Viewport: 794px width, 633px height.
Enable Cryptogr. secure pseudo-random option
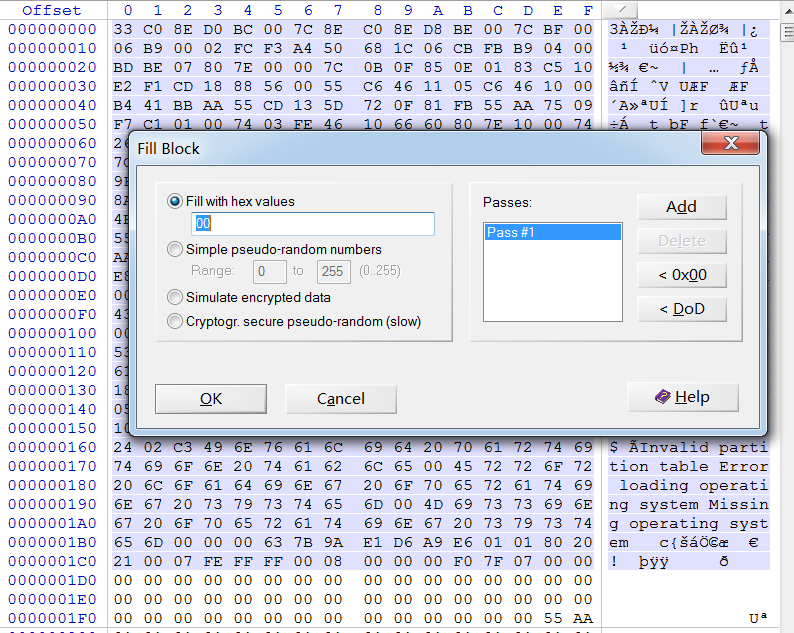click(176, 321)
